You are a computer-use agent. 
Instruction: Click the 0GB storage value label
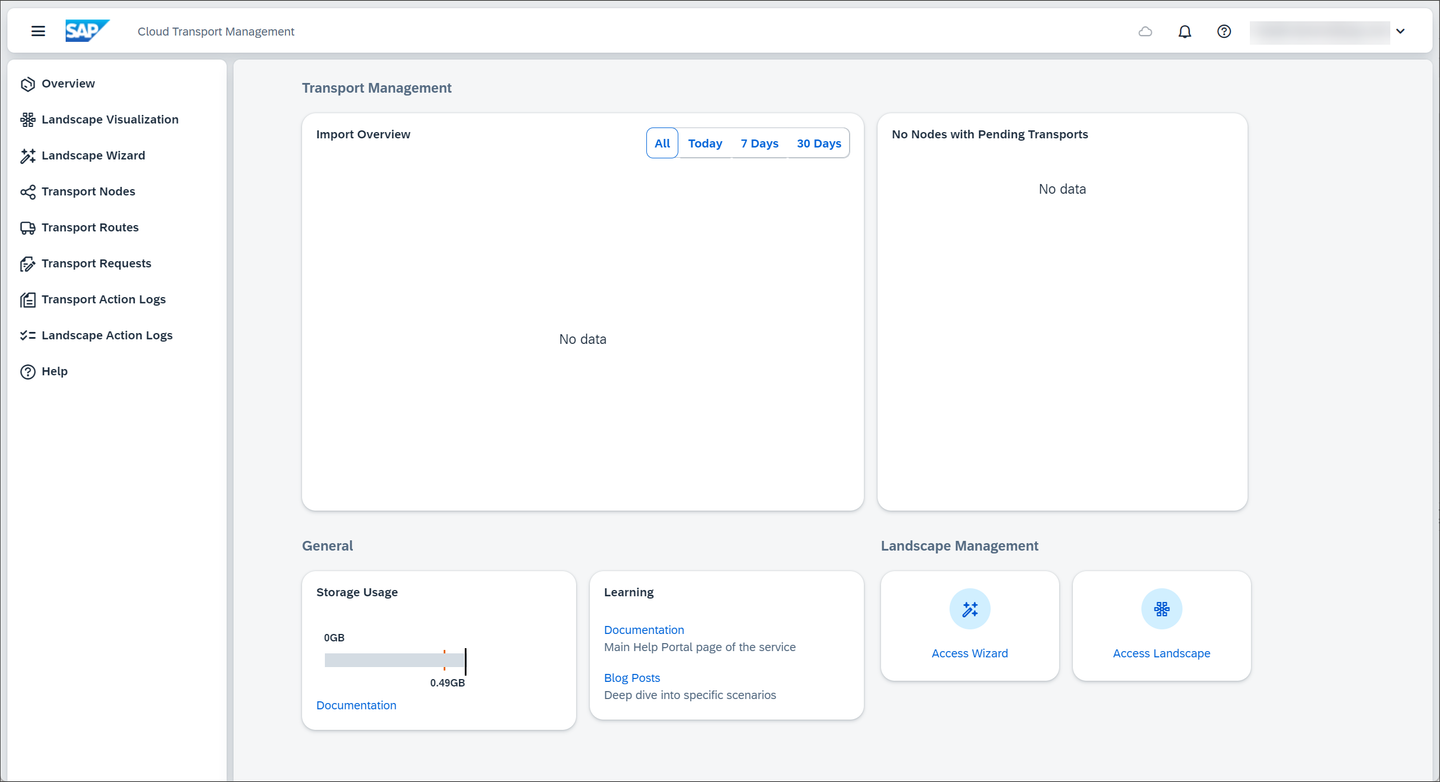[334, 638]
